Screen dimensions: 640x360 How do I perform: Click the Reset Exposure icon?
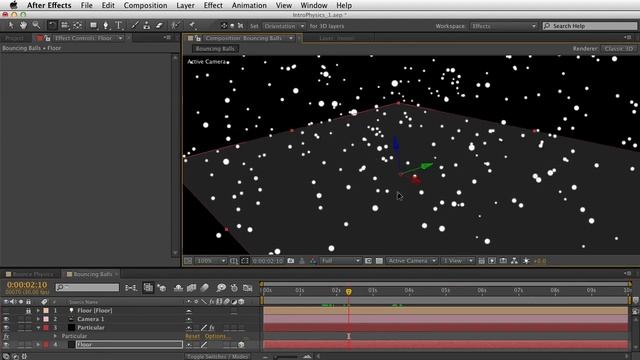[526, 260]
